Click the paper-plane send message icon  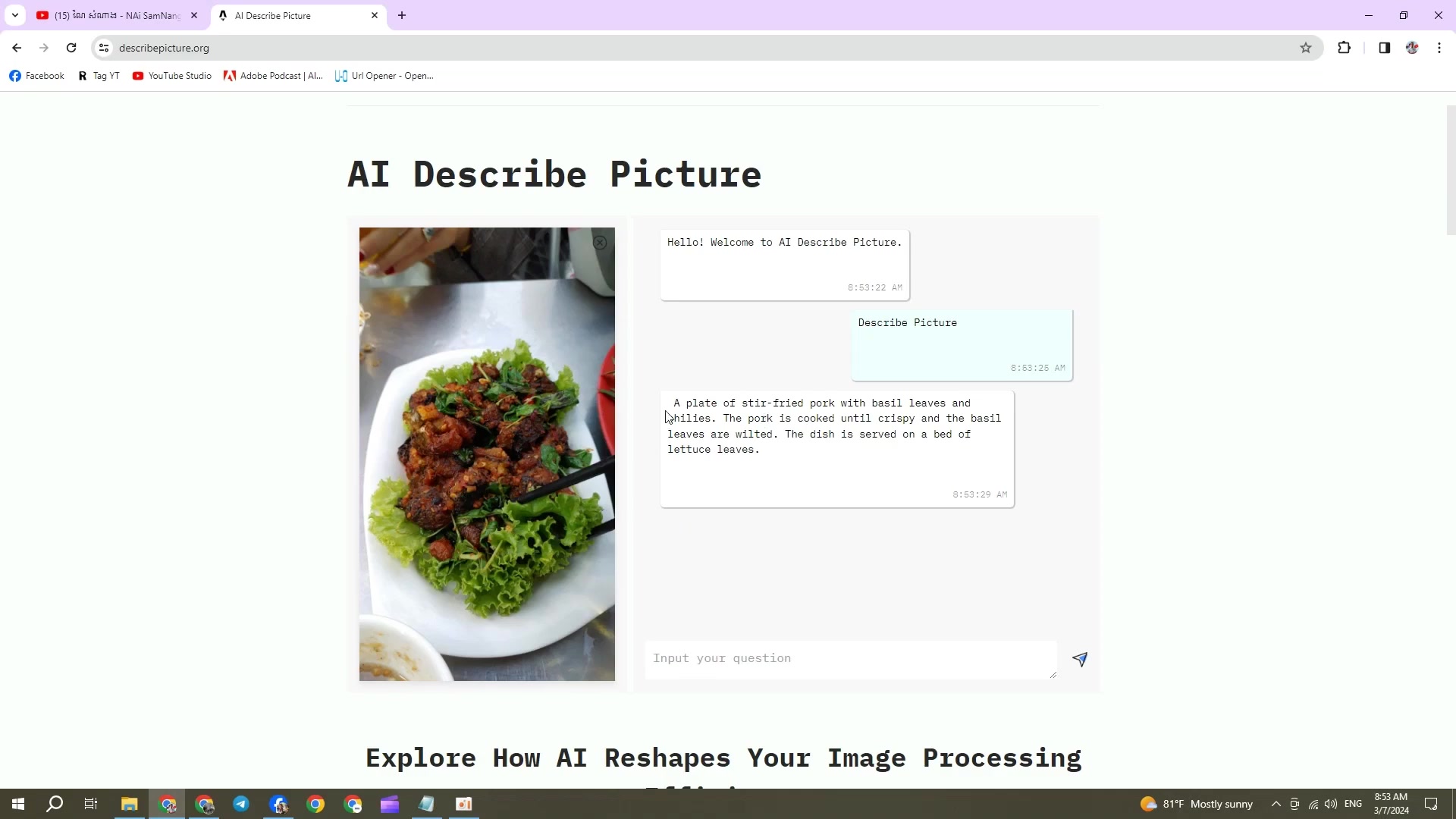(x=1080, y=659)
